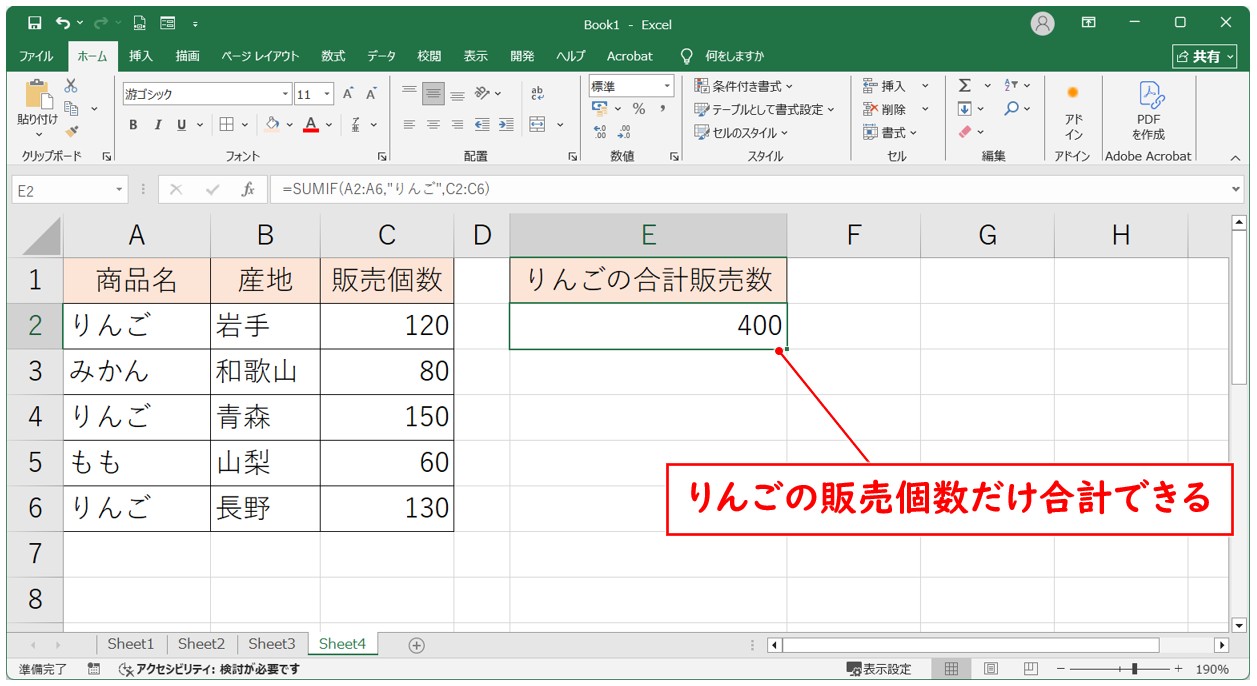Click the Format Painter brush icon
The image size is (1257, 686).
pos(72,130)
